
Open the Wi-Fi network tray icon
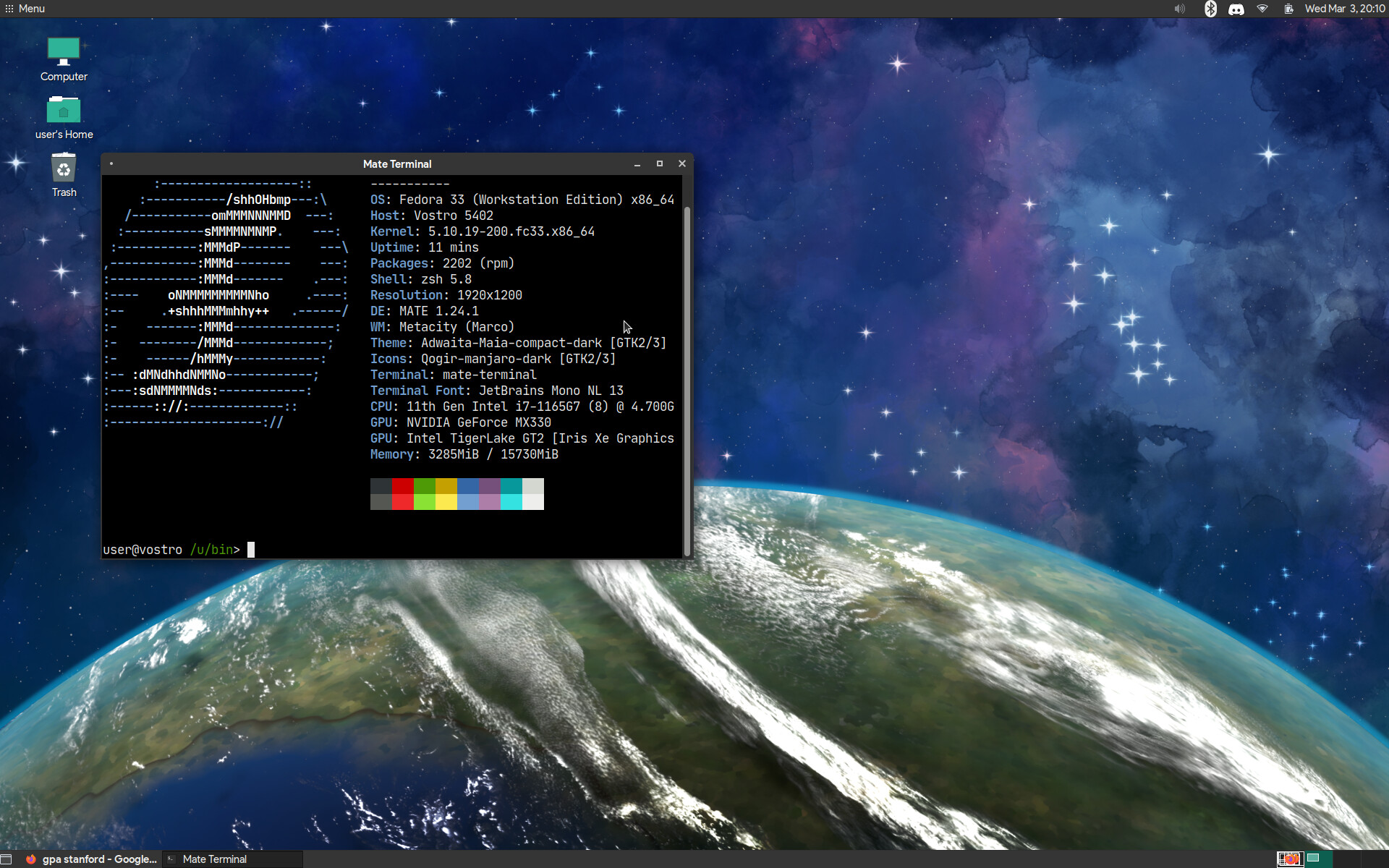click(x=1262, y=9)
